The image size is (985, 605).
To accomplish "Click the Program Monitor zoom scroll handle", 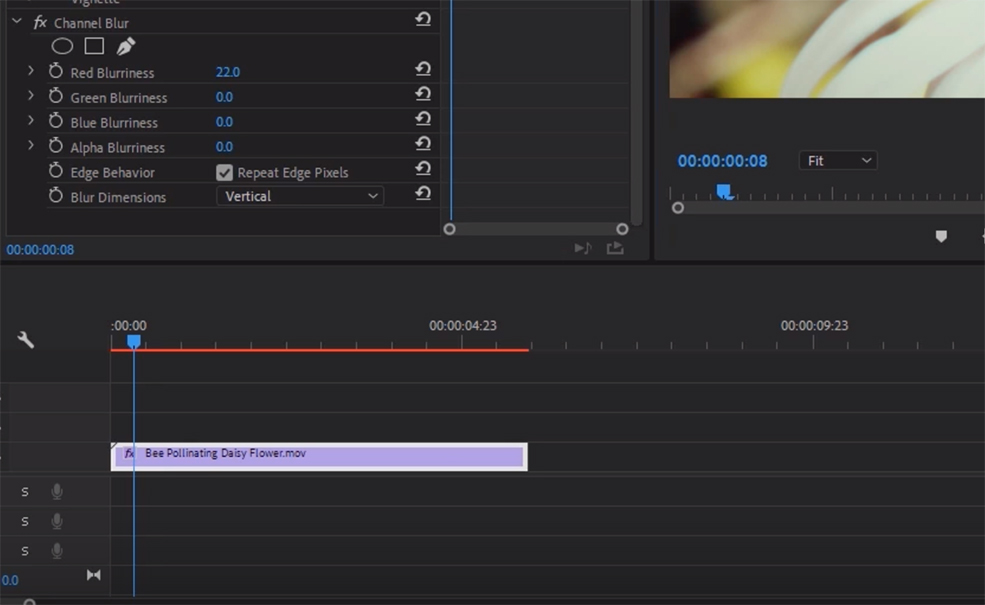I will (678, 208).
